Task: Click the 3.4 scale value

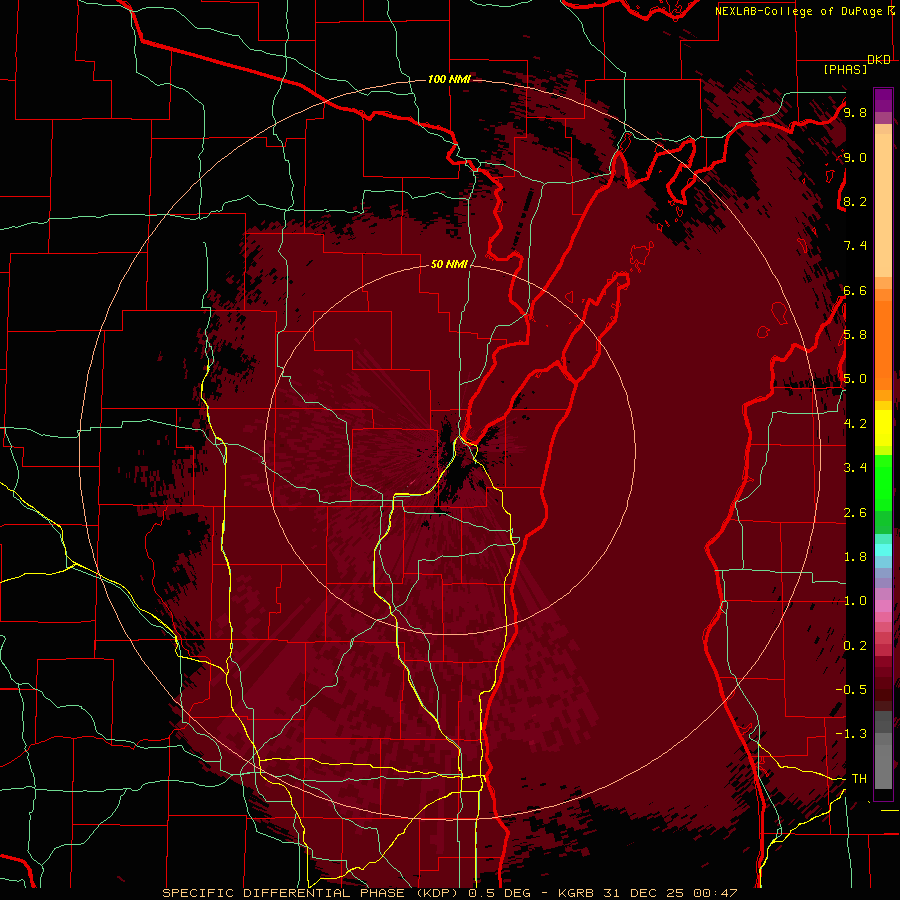Action: 855,468
